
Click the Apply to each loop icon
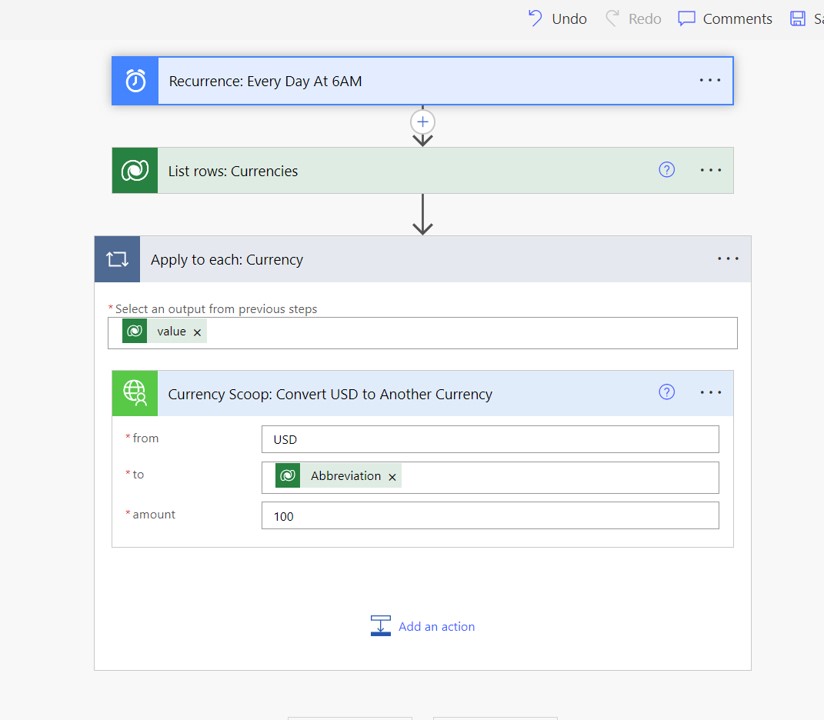tap(117, 259)
